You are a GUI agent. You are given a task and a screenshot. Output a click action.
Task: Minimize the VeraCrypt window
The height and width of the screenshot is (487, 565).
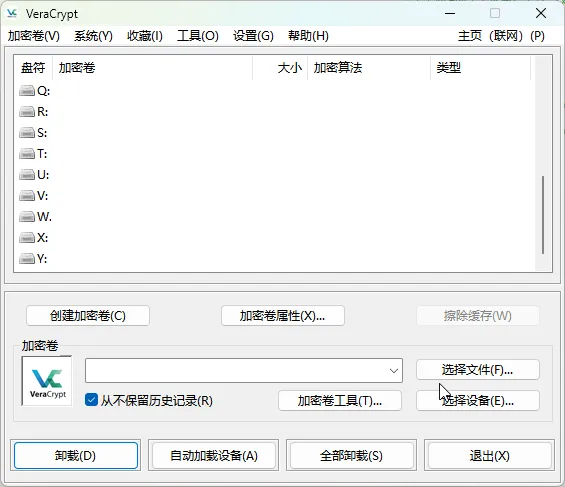click(x=450, y=14)
